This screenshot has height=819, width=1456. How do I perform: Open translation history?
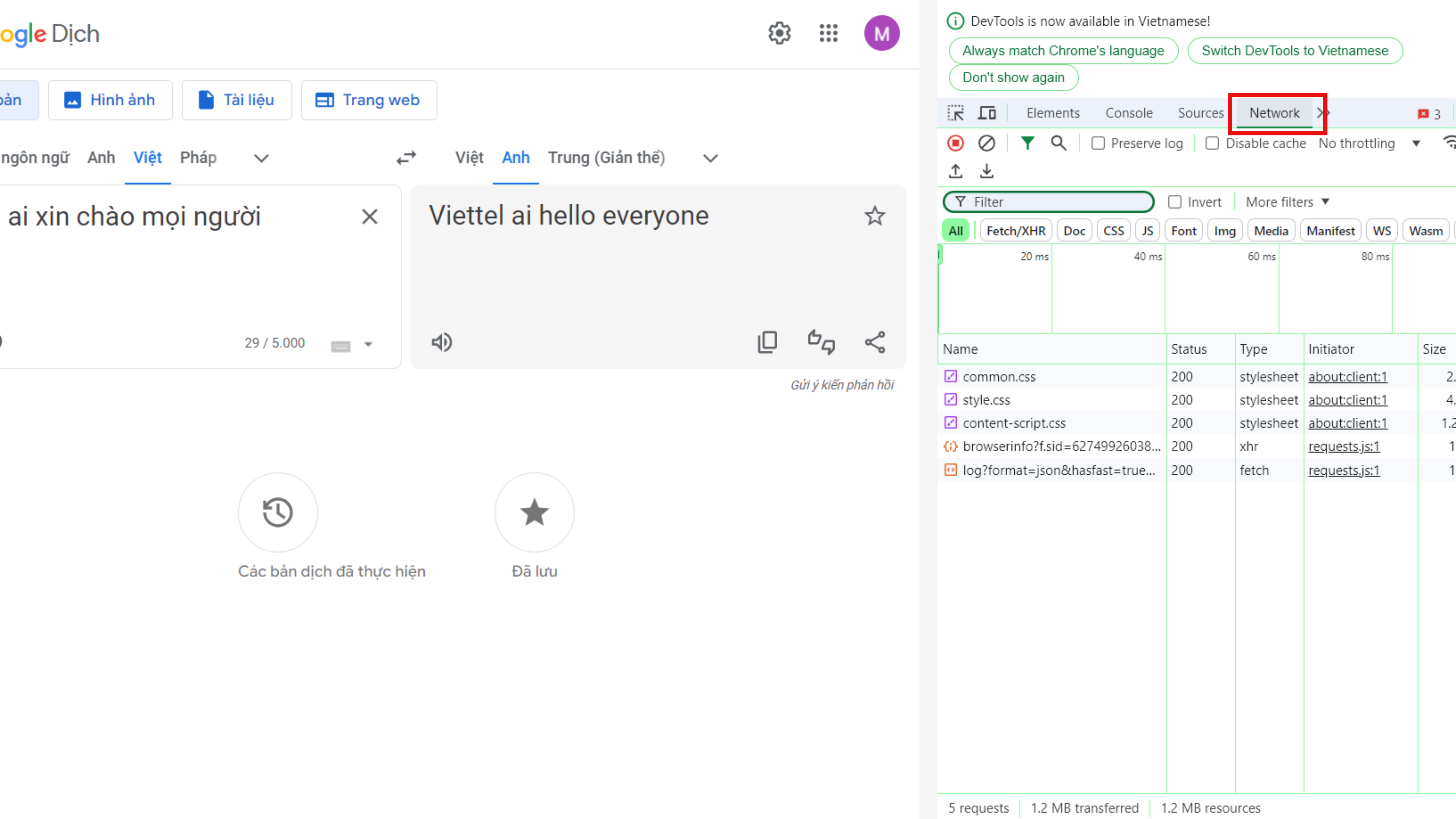point(278,513)
